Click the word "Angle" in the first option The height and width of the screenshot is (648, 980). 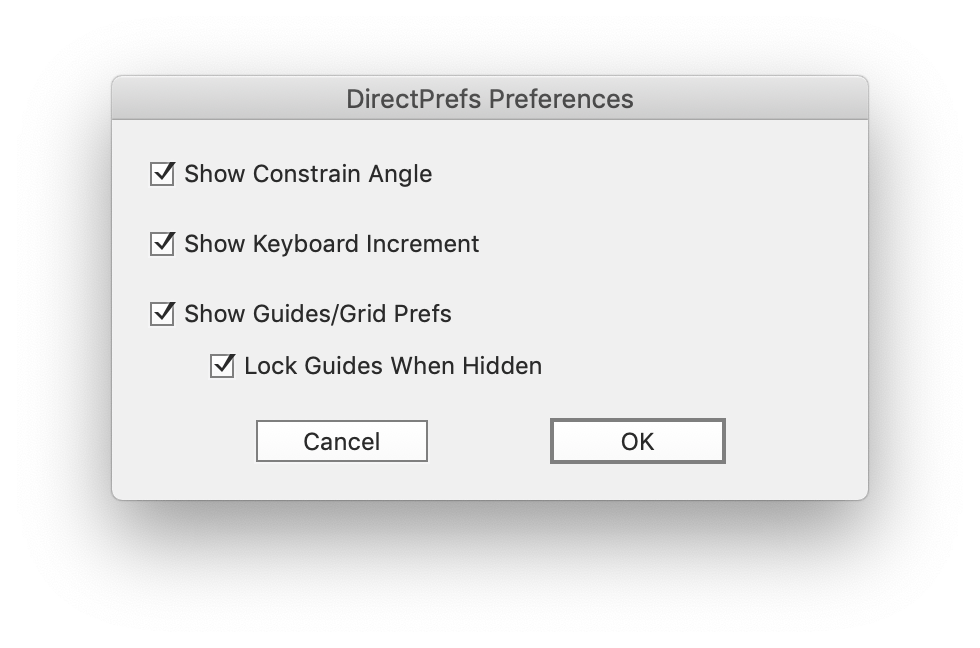click(399, 174)
